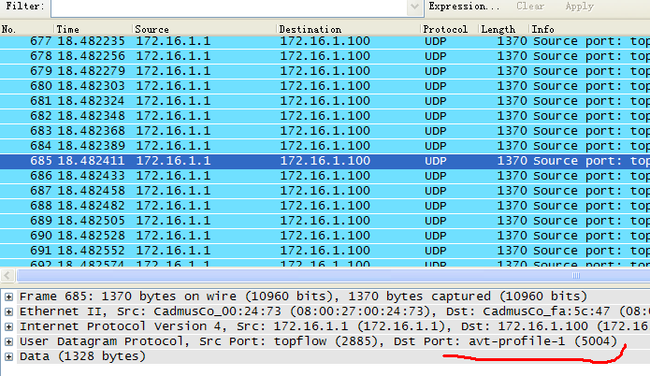
Task: Expand the Data (1328 bytes) node
Action: [9, 357]
